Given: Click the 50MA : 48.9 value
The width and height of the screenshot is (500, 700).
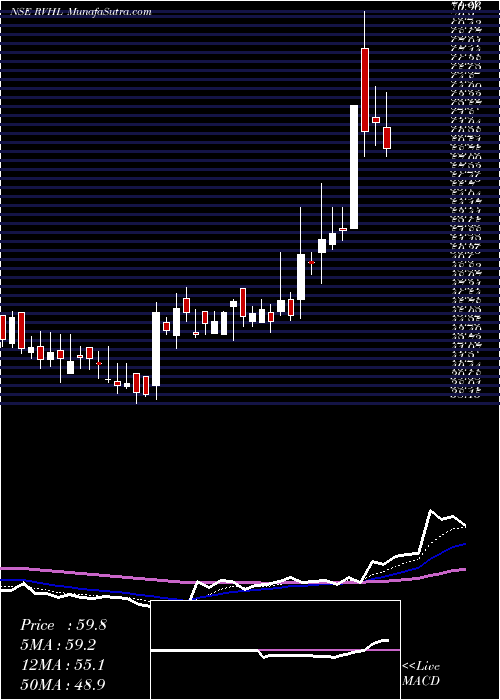Looking at the screenshot, I should pos(64,684).
